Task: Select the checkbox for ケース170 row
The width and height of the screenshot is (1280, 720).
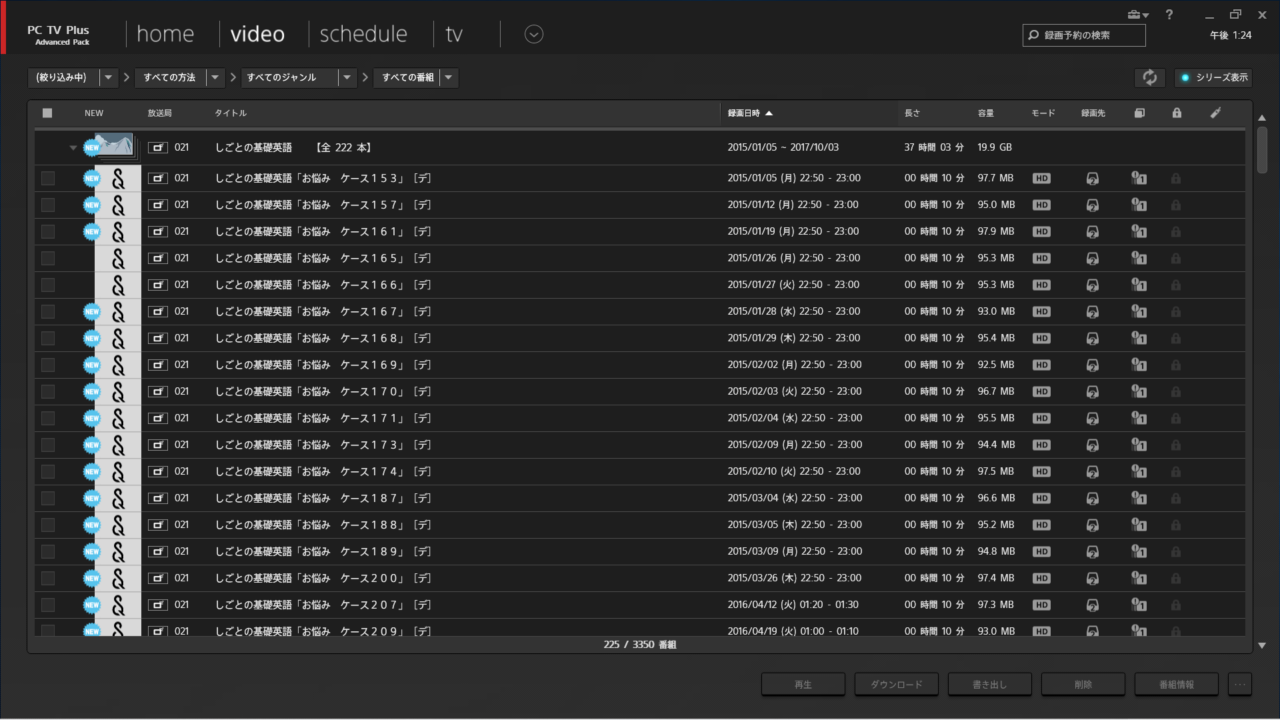Action: 47,391
